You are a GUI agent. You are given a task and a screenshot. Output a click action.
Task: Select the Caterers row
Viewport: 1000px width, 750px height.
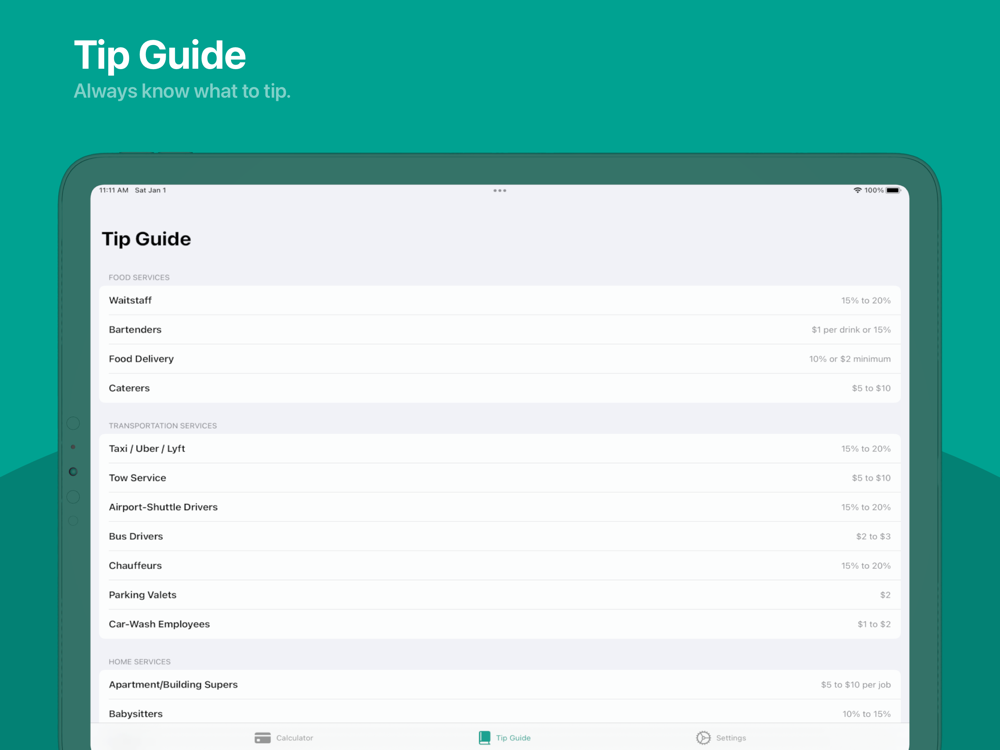click(500, 388)
